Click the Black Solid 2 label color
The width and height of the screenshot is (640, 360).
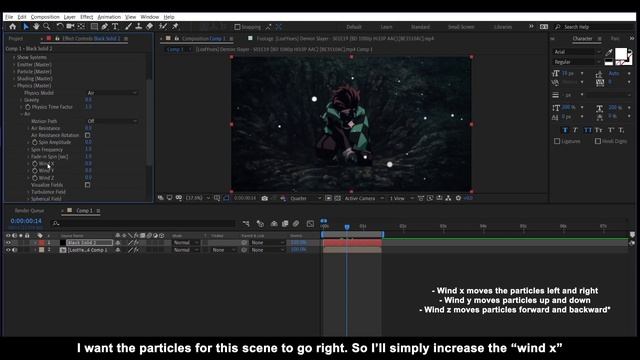42,242
